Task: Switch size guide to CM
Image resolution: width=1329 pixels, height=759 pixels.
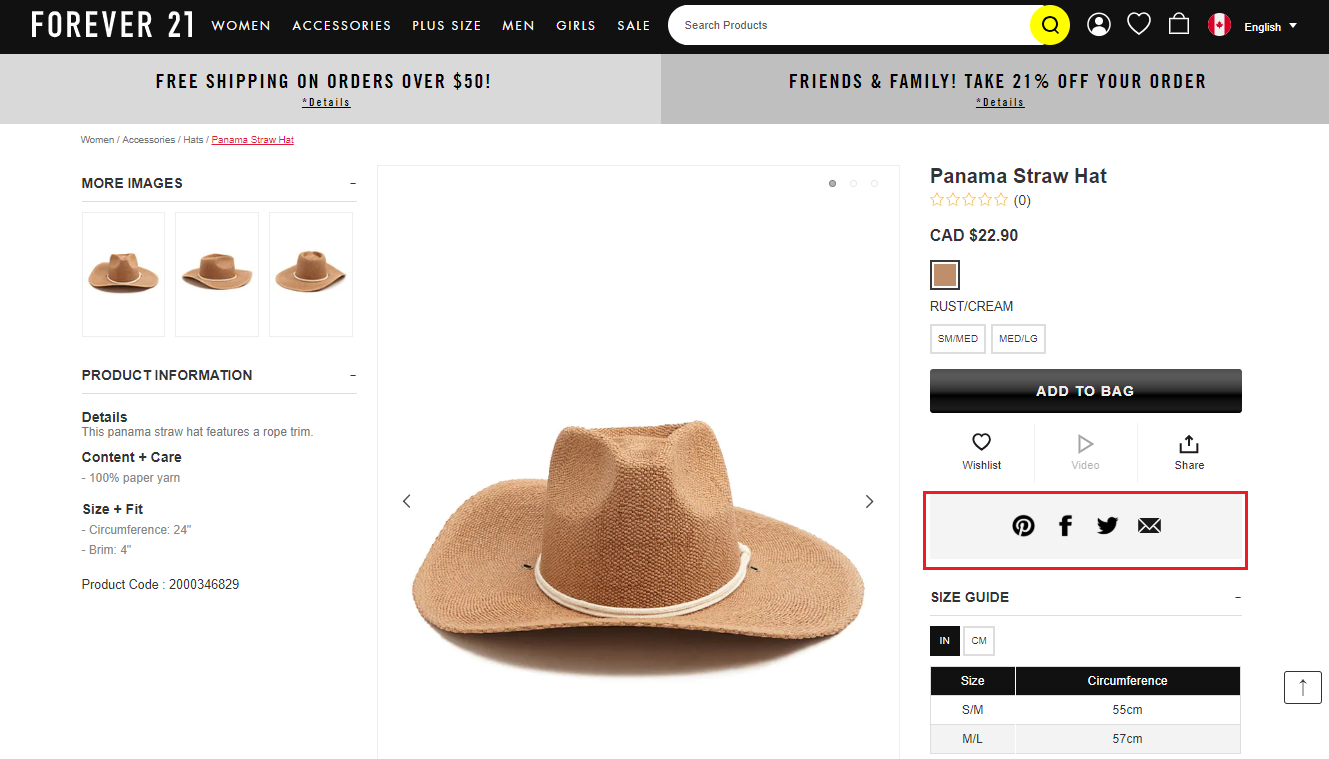Action: tap(979, 641)
